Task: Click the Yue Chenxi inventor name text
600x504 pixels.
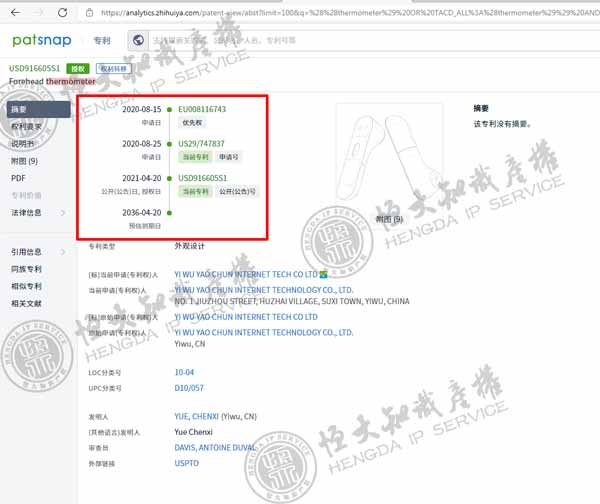Action: point(193,432)
